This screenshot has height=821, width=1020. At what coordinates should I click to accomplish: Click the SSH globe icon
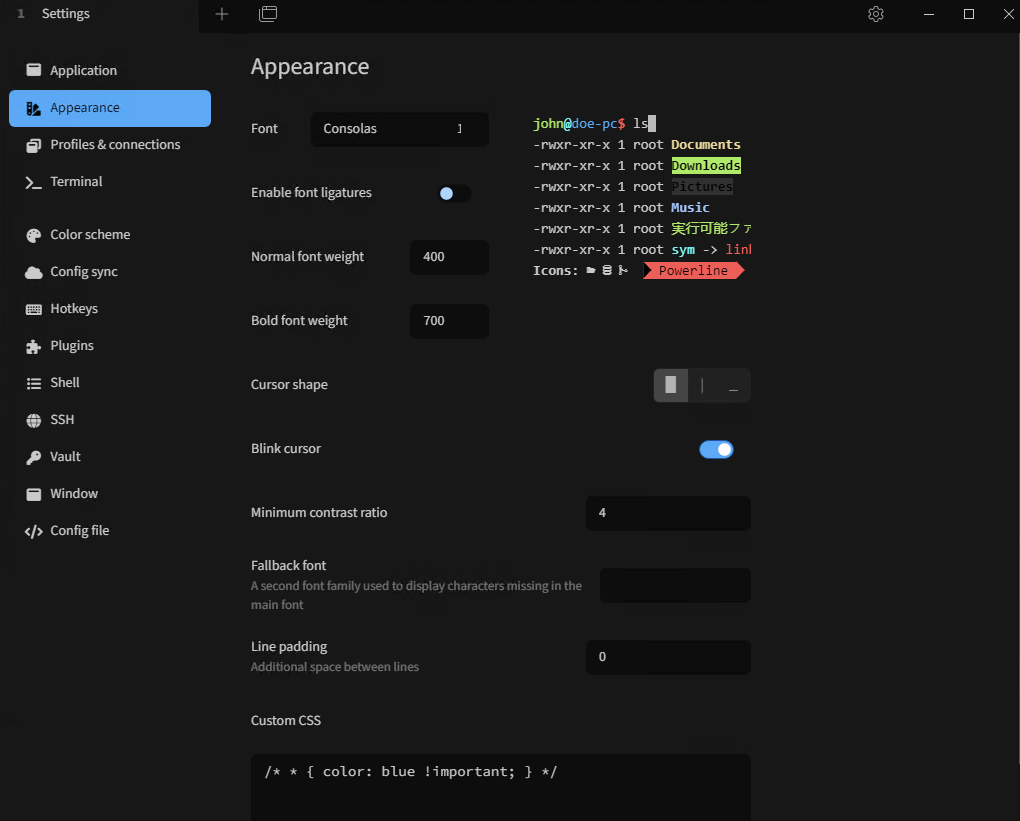tap(33, 420)
